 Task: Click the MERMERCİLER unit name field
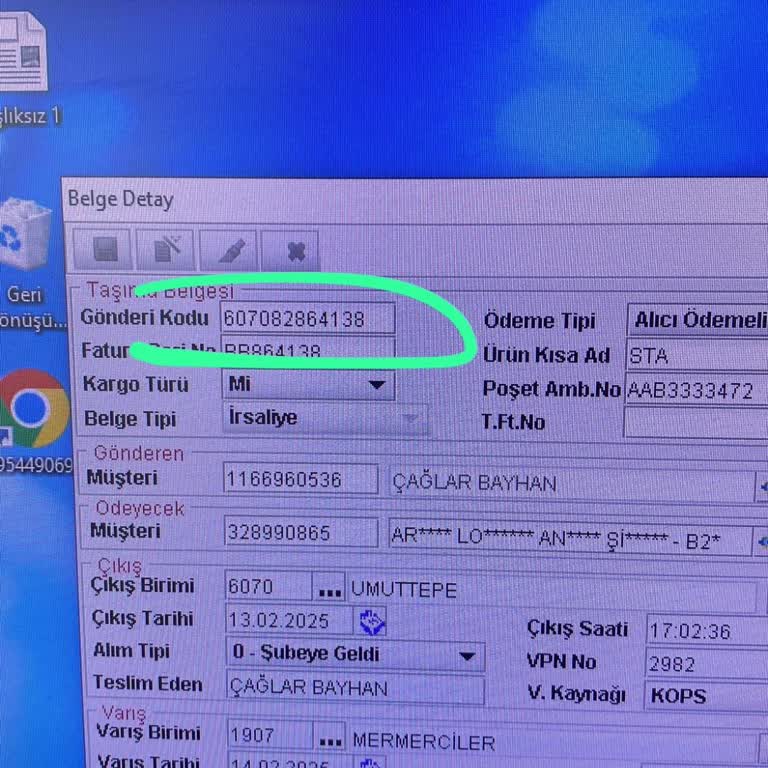click(x=553, y=743)
